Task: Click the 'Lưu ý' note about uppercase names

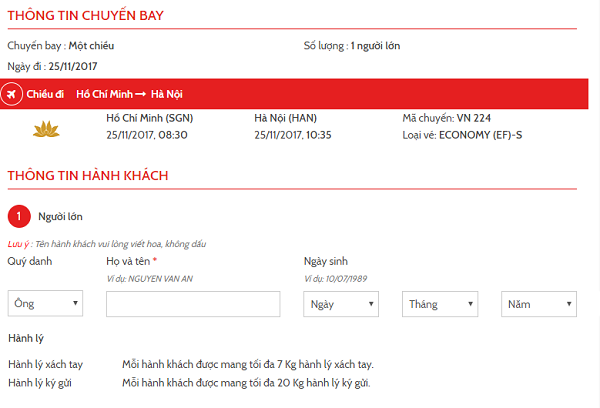Action: (107, 244)
